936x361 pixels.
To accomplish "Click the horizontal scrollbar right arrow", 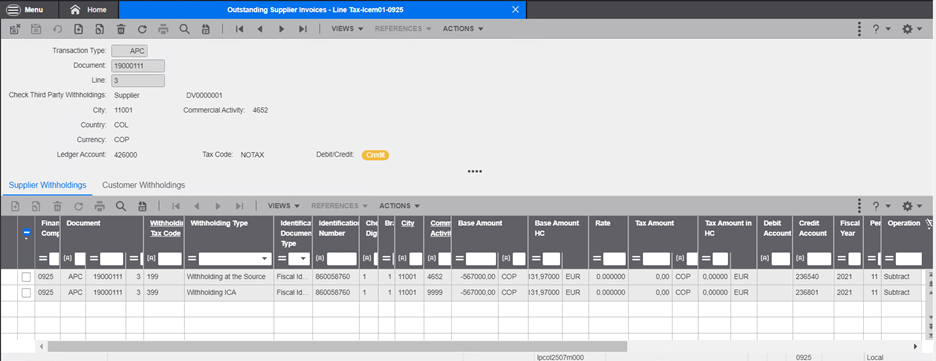I will pos(915,346).
